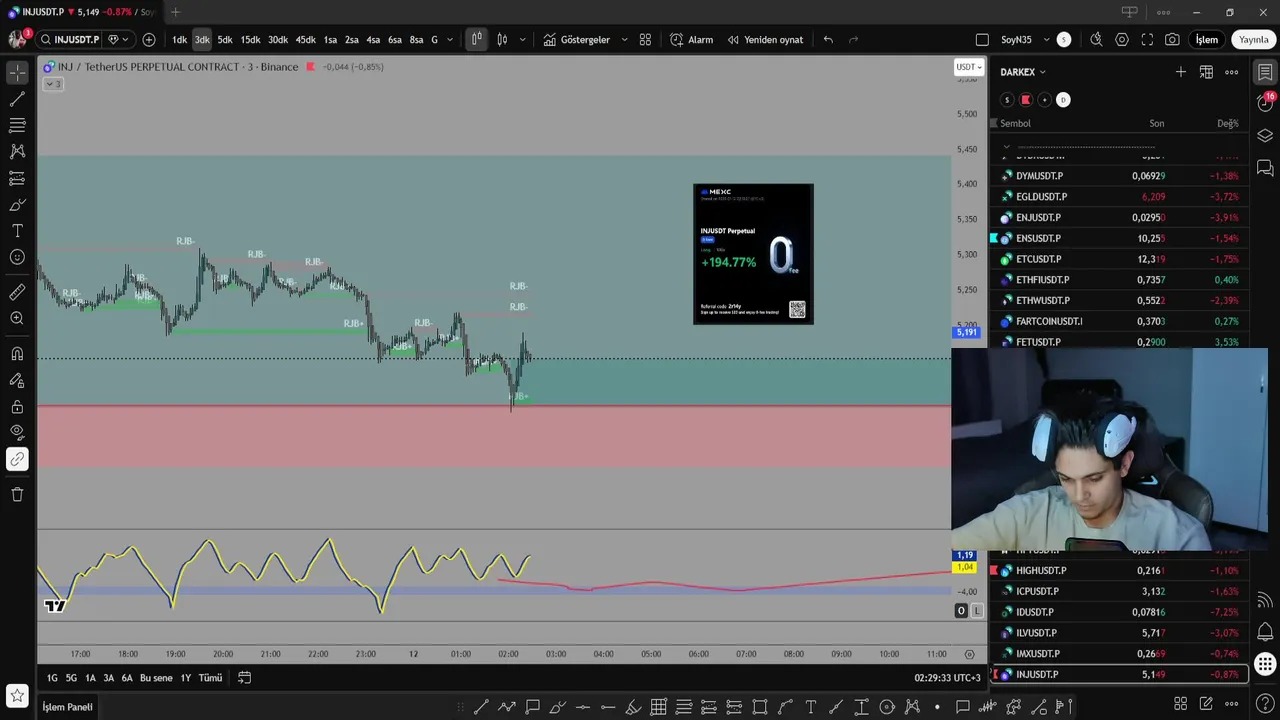The image size is (1280, 720).
Task: Select the ruler measure tool
Action: click(17, 292)
